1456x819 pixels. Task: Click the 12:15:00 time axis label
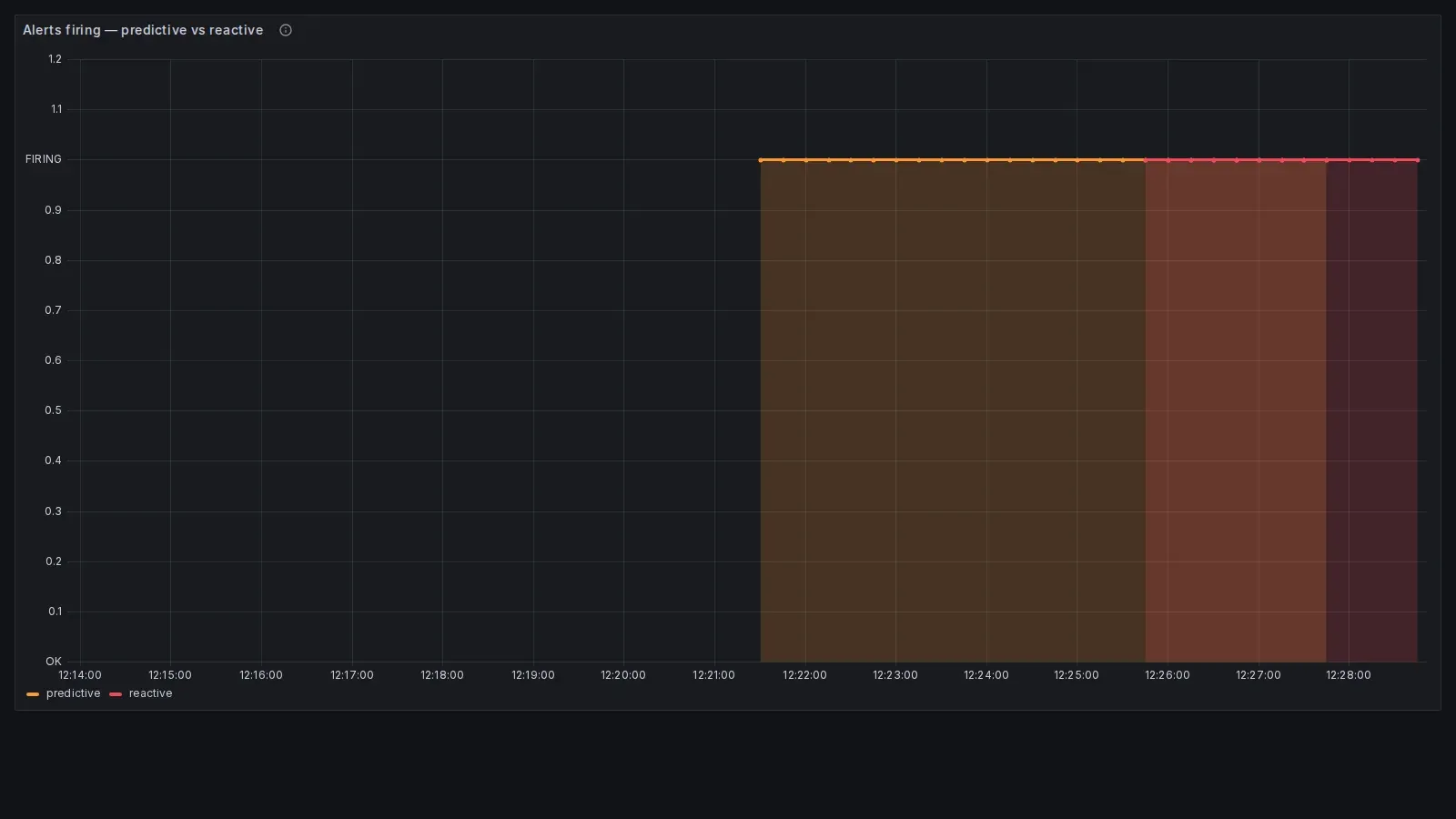pyautogui.click(x=170, y=675)
